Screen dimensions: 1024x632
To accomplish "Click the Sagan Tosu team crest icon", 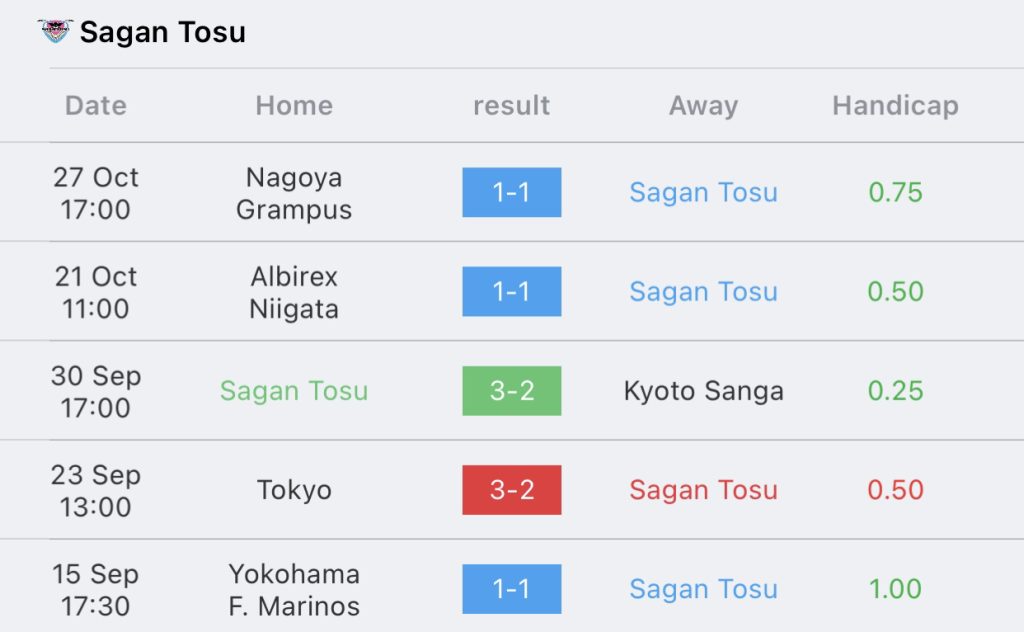I will (x=55, y=31).
